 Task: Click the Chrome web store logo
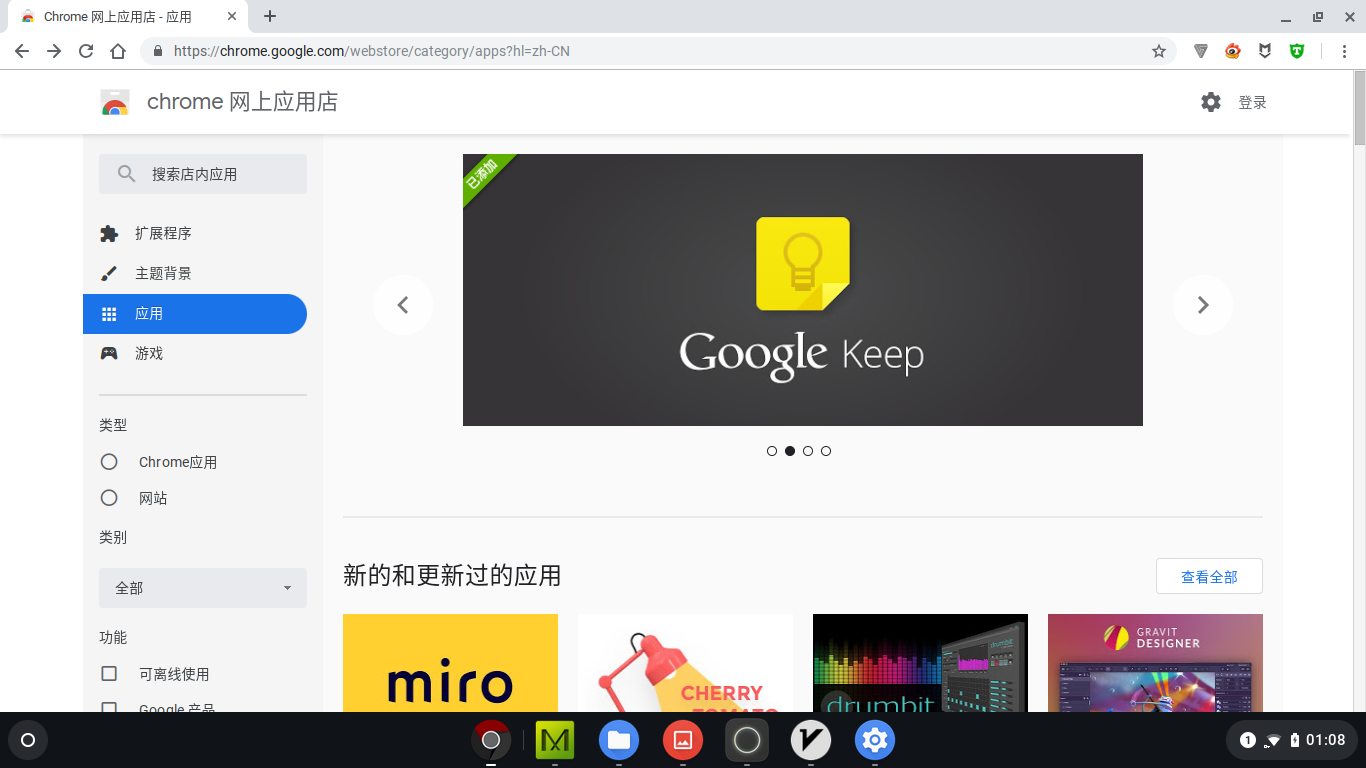[x=115, y=102]
